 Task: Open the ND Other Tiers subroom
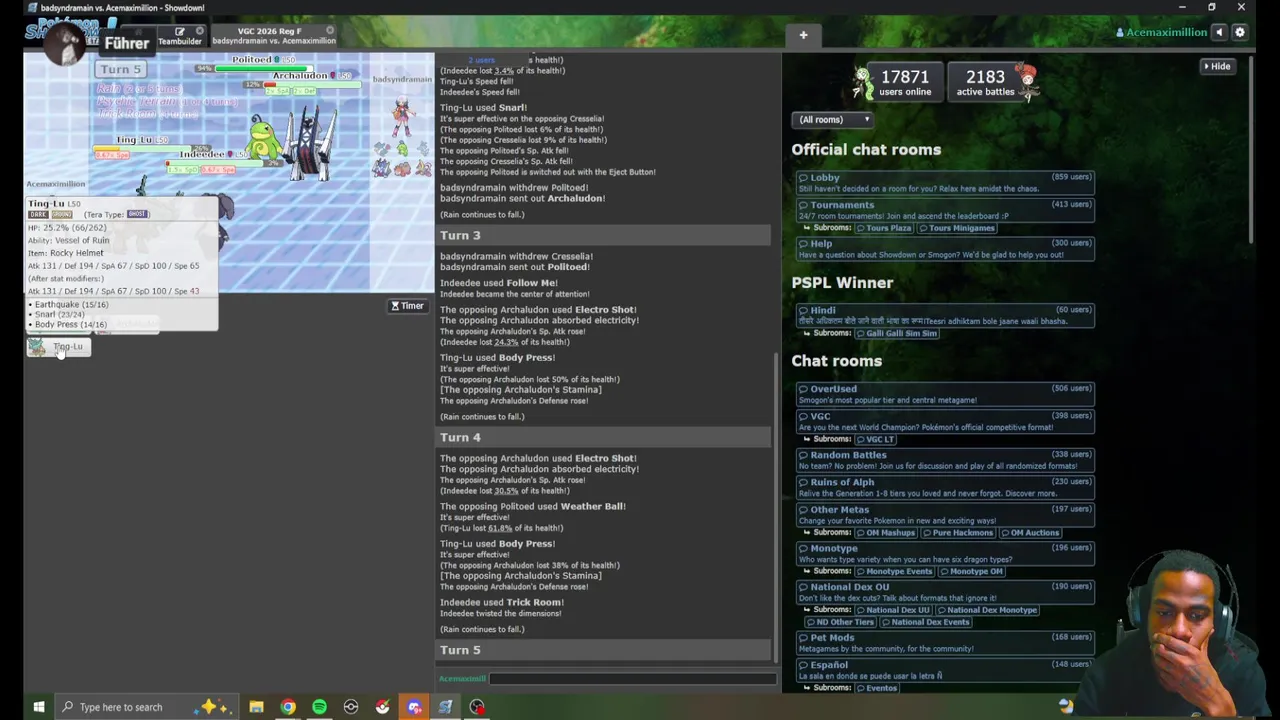pos(840,622)
